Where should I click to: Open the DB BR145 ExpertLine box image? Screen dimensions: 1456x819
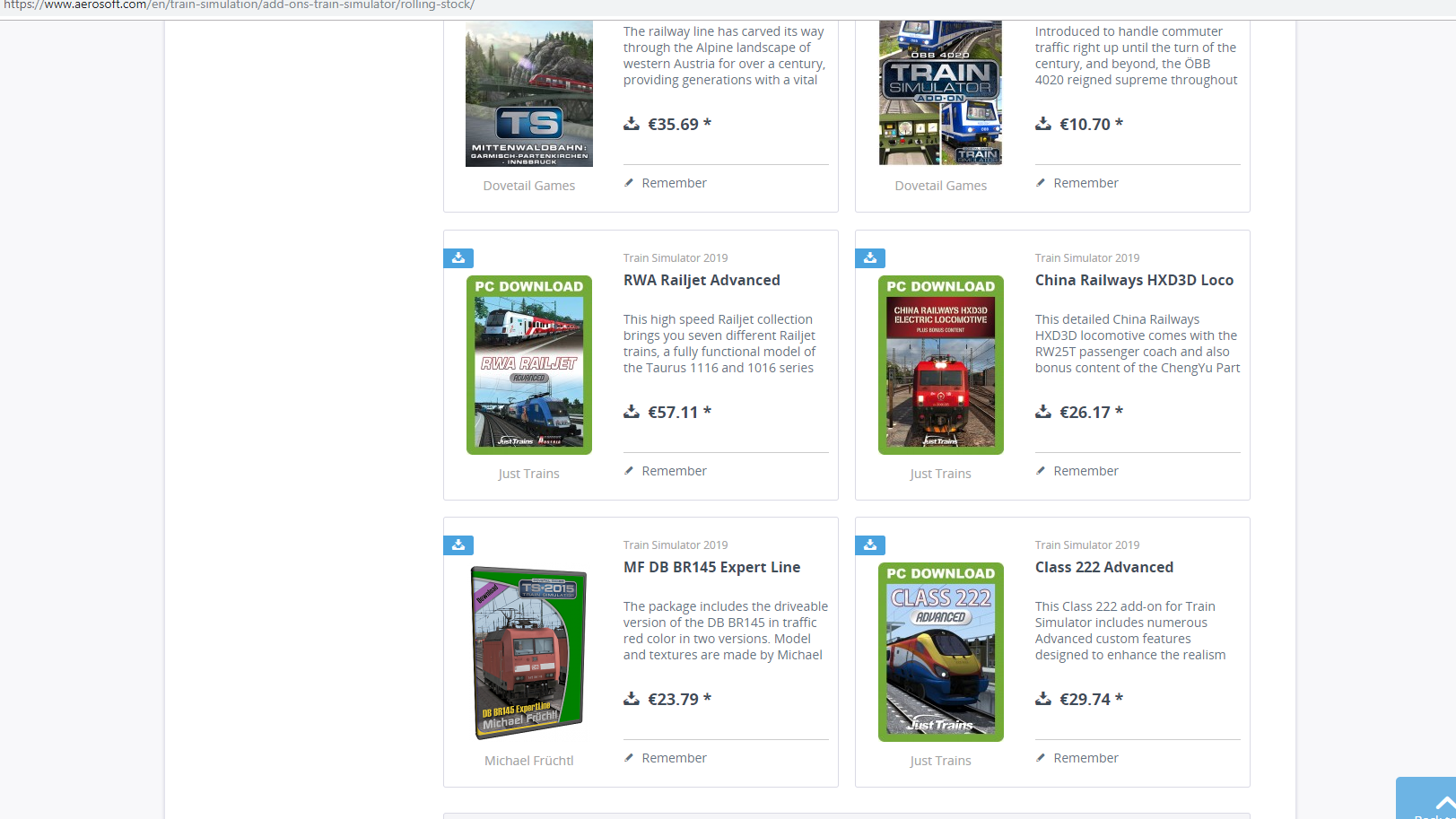pos(529,653)
